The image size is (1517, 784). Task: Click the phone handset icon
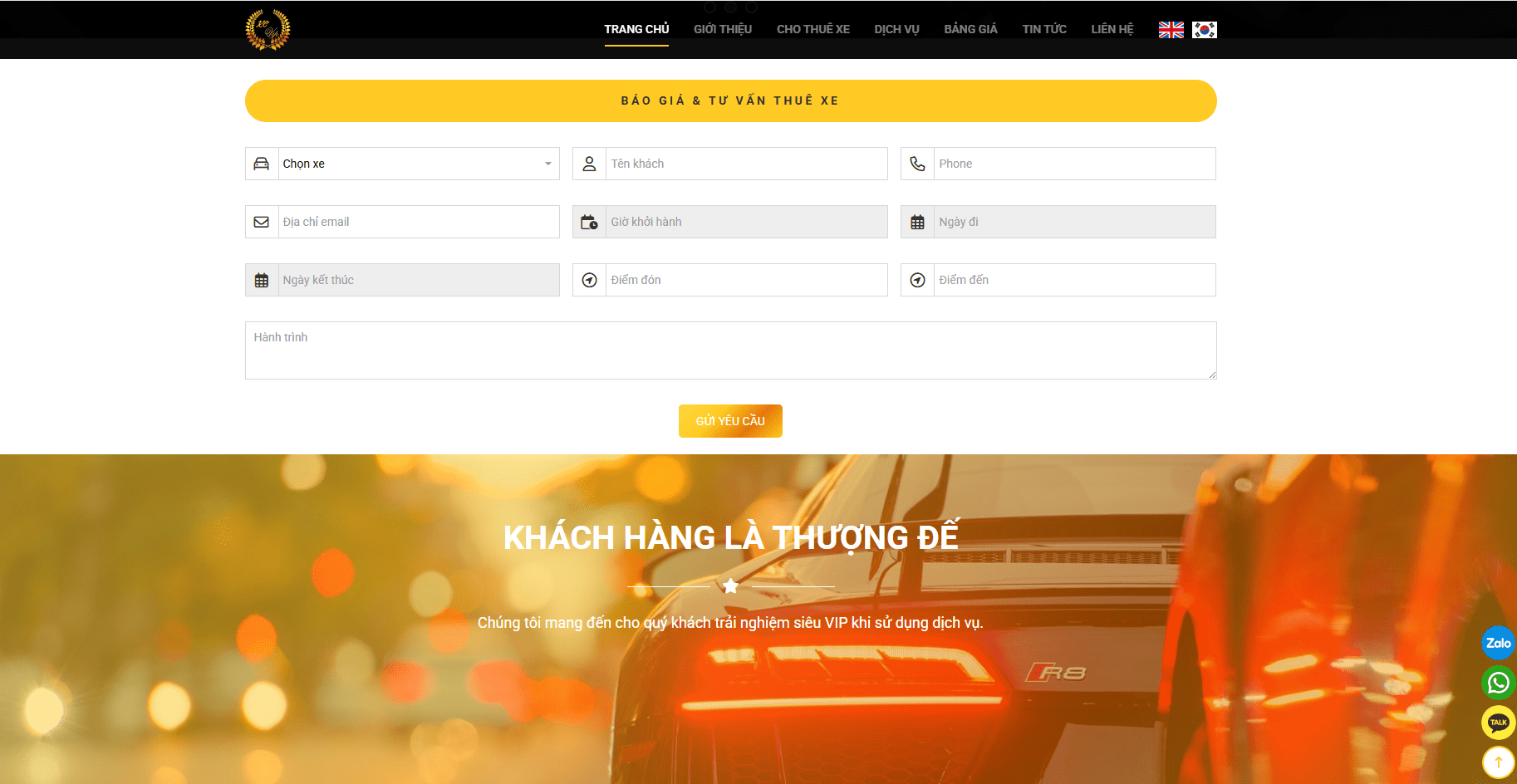click(917, 164)
